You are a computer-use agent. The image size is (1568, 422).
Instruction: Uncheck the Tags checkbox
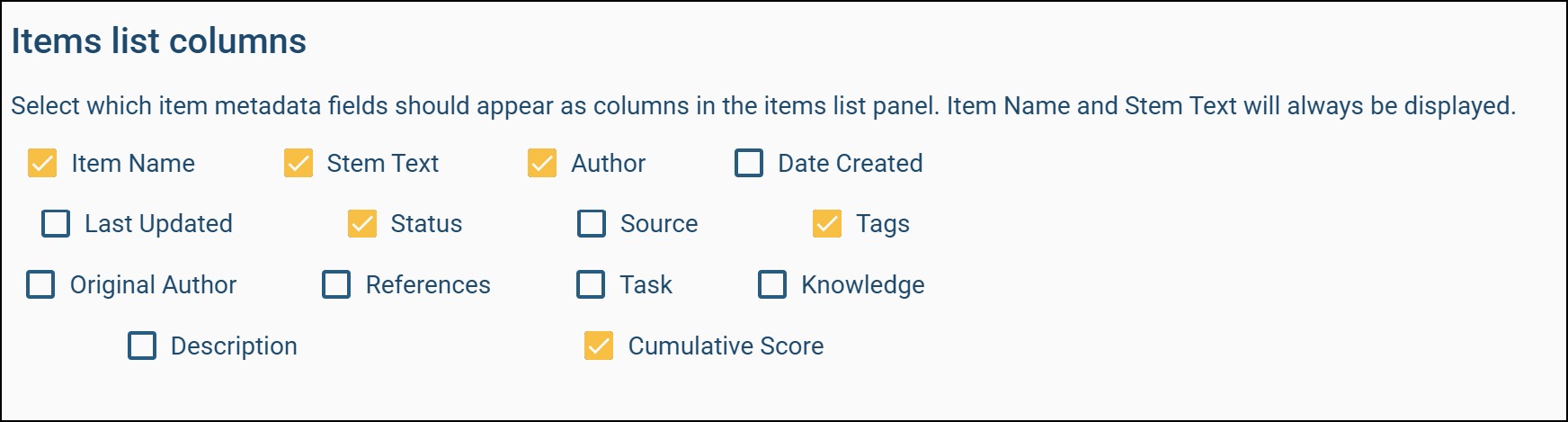pyautogui.click(x=827, y=223)
